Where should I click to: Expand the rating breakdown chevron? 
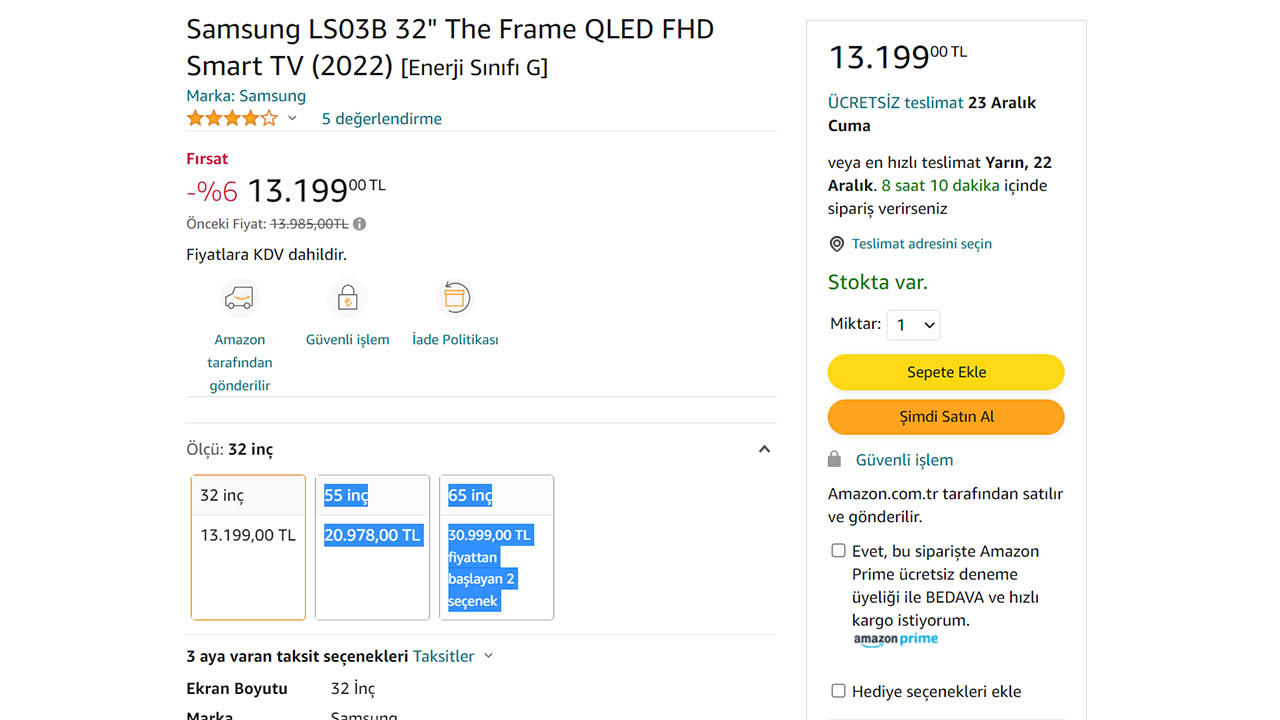(x=291, y=118)
